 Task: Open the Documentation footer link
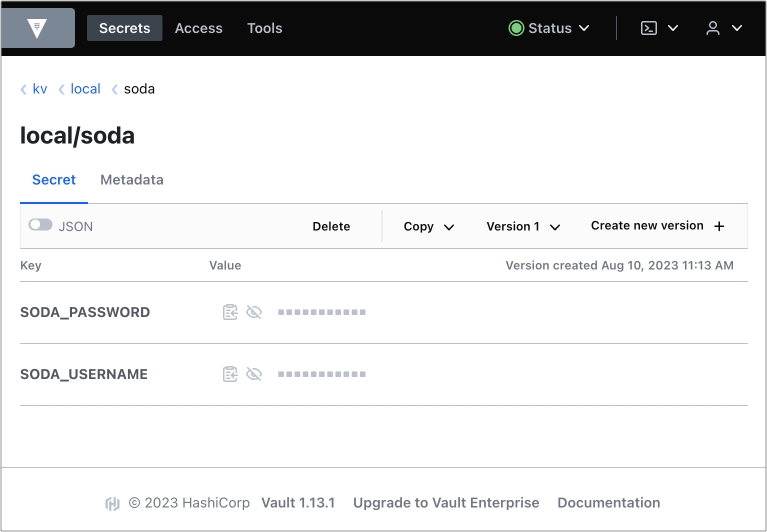608,503
